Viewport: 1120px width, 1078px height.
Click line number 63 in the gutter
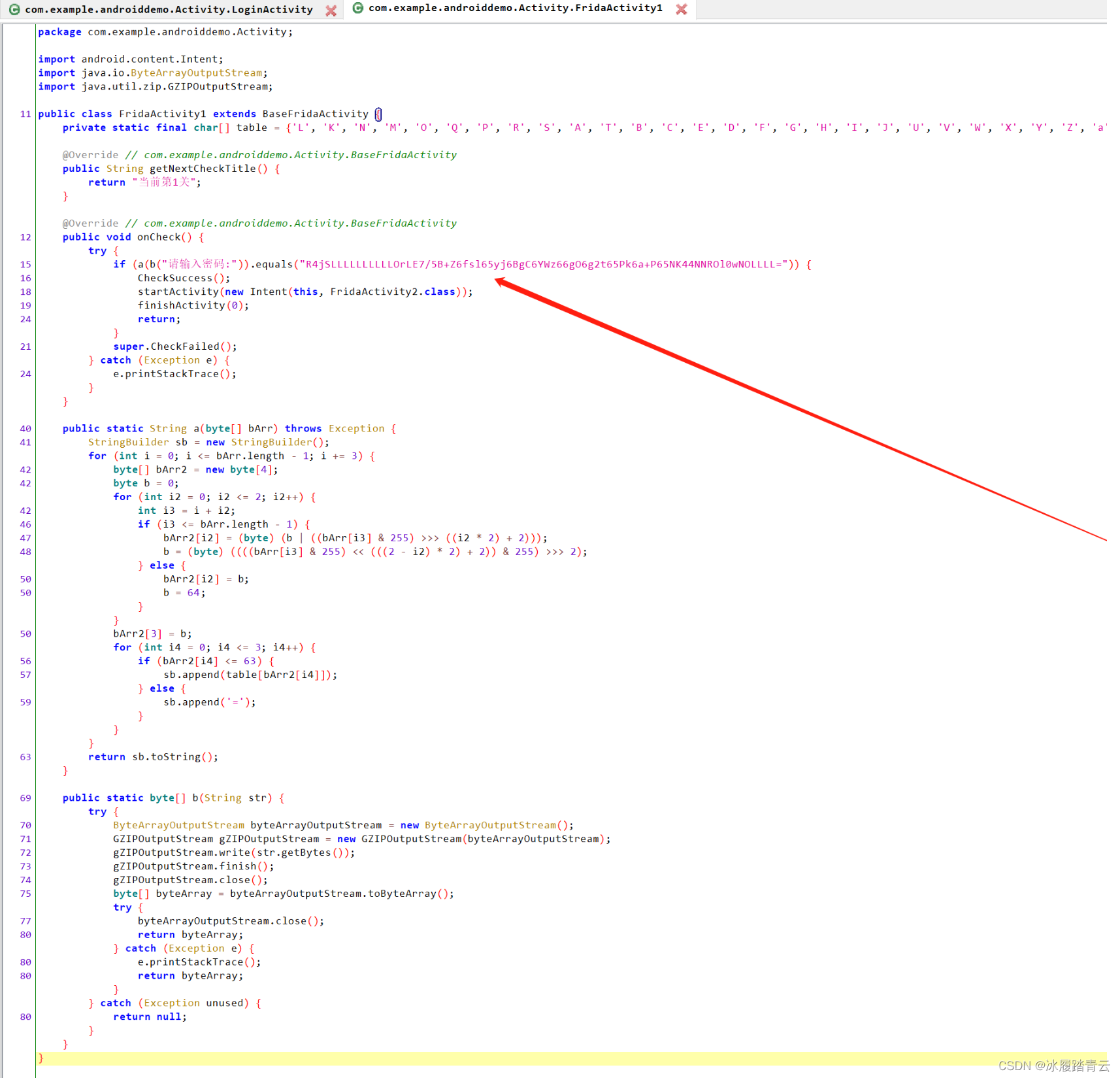pos(25,757)
